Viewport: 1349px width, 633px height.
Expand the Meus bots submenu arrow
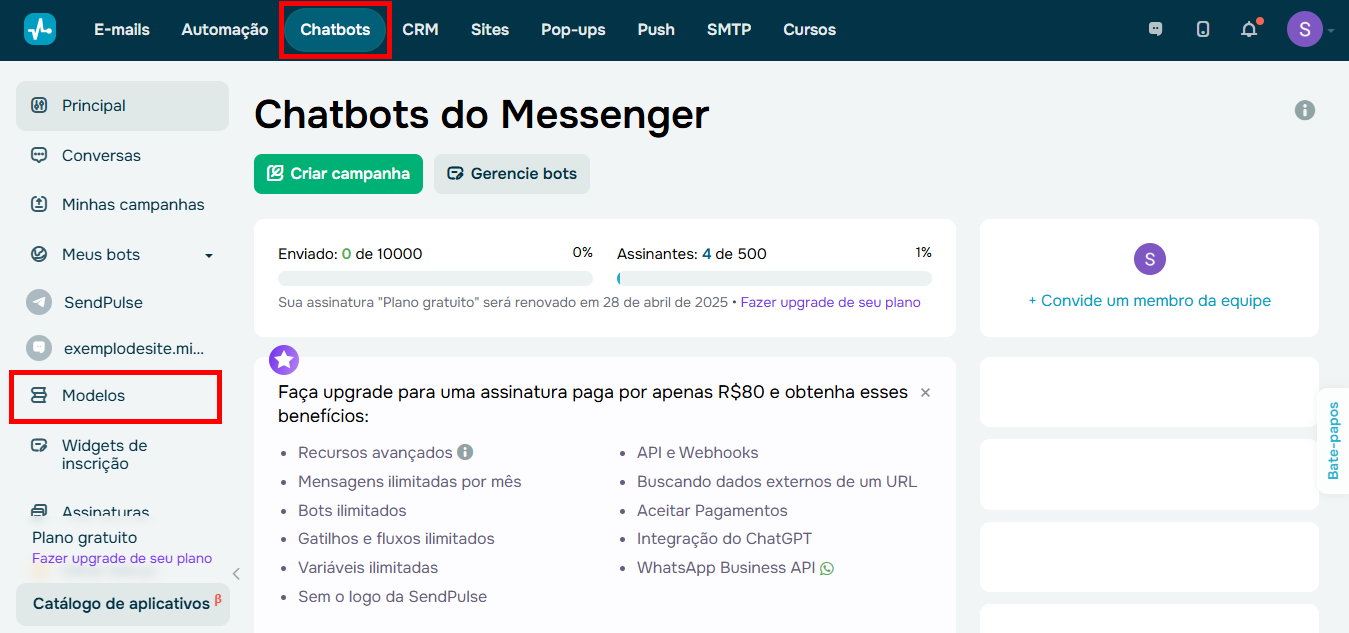click(209, 255)
